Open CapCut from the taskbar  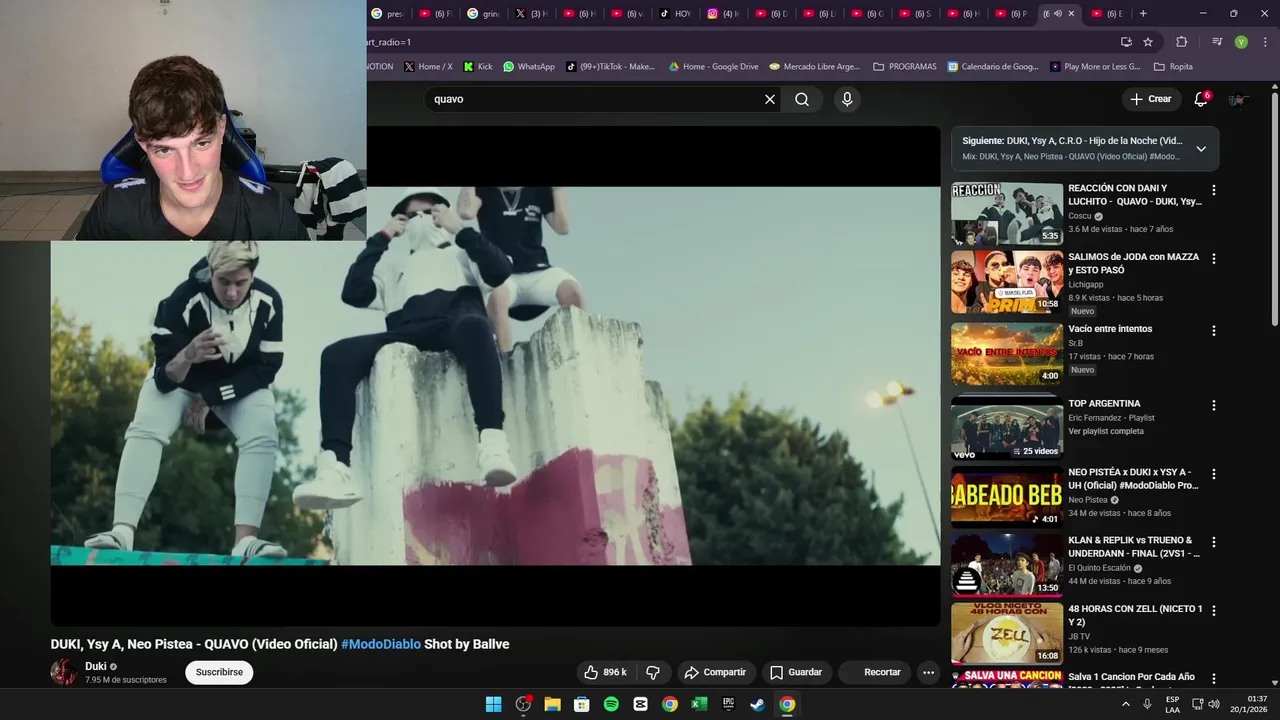641,704
